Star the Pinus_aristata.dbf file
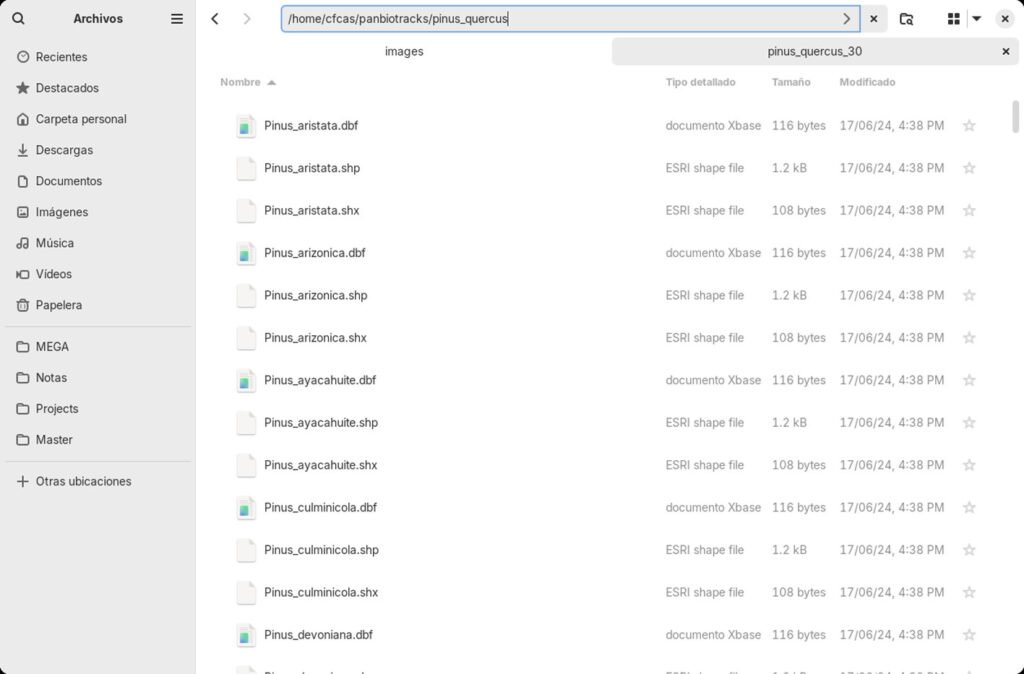Screen dimensions: 1024x674 pyautogui.click(x=968, y=126)
